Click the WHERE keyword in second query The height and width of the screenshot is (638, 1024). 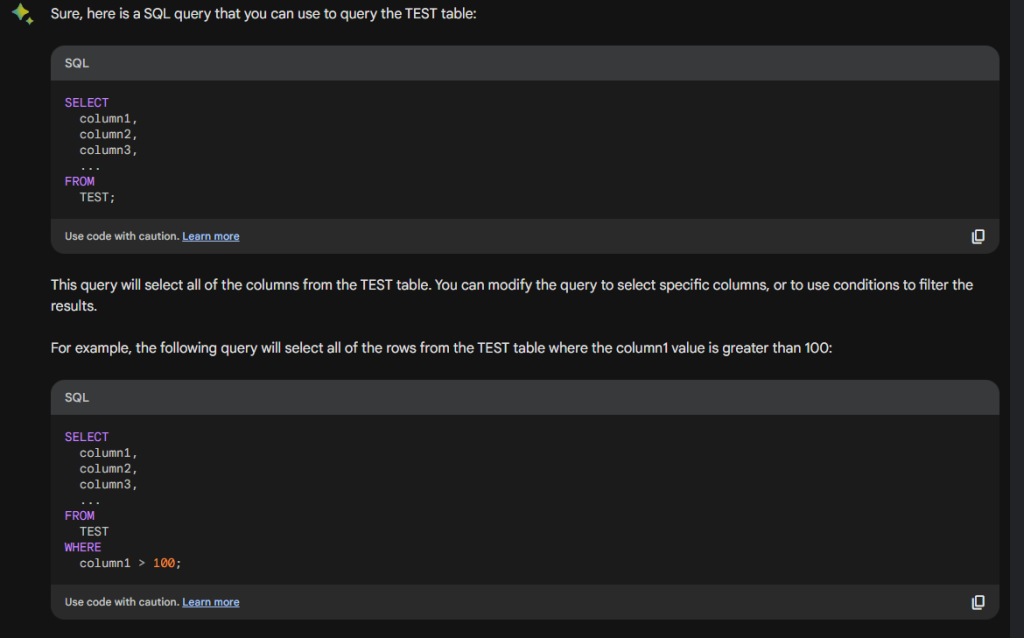pyautogui.click(x=82, y=547)
